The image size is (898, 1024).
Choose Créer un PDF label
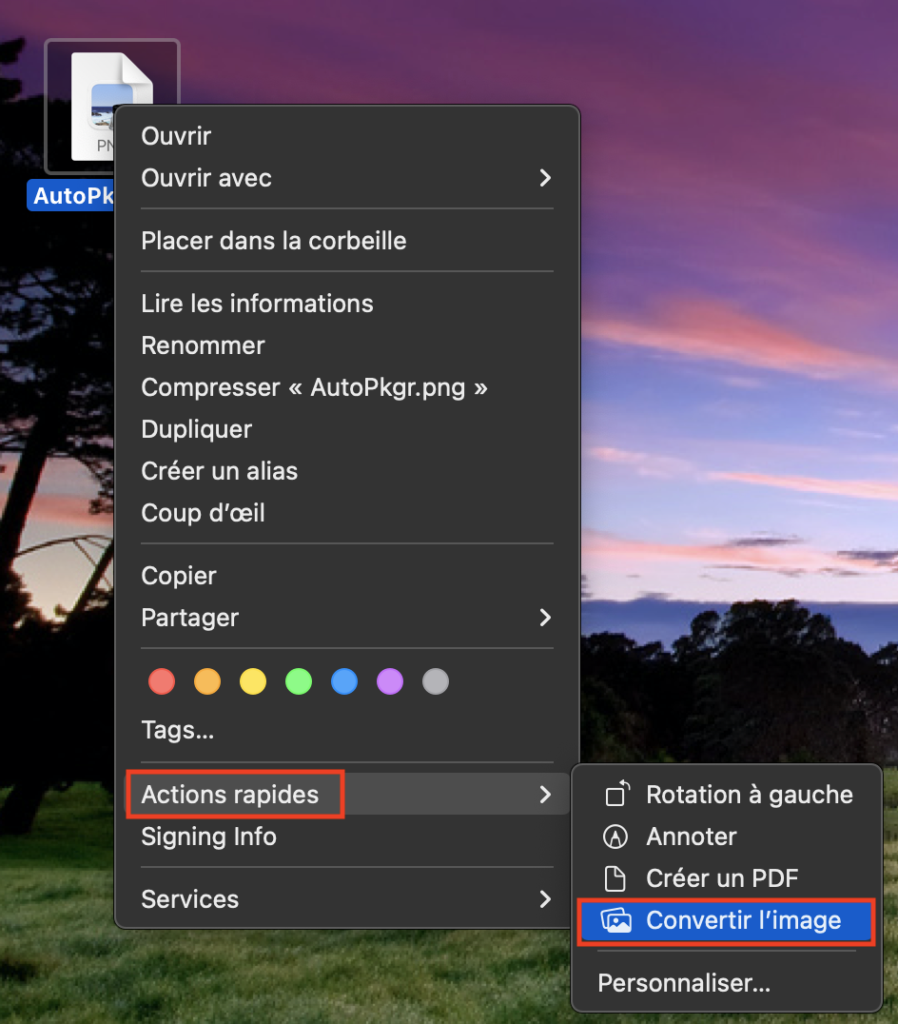pyautogui.click(x=722, y=878)
